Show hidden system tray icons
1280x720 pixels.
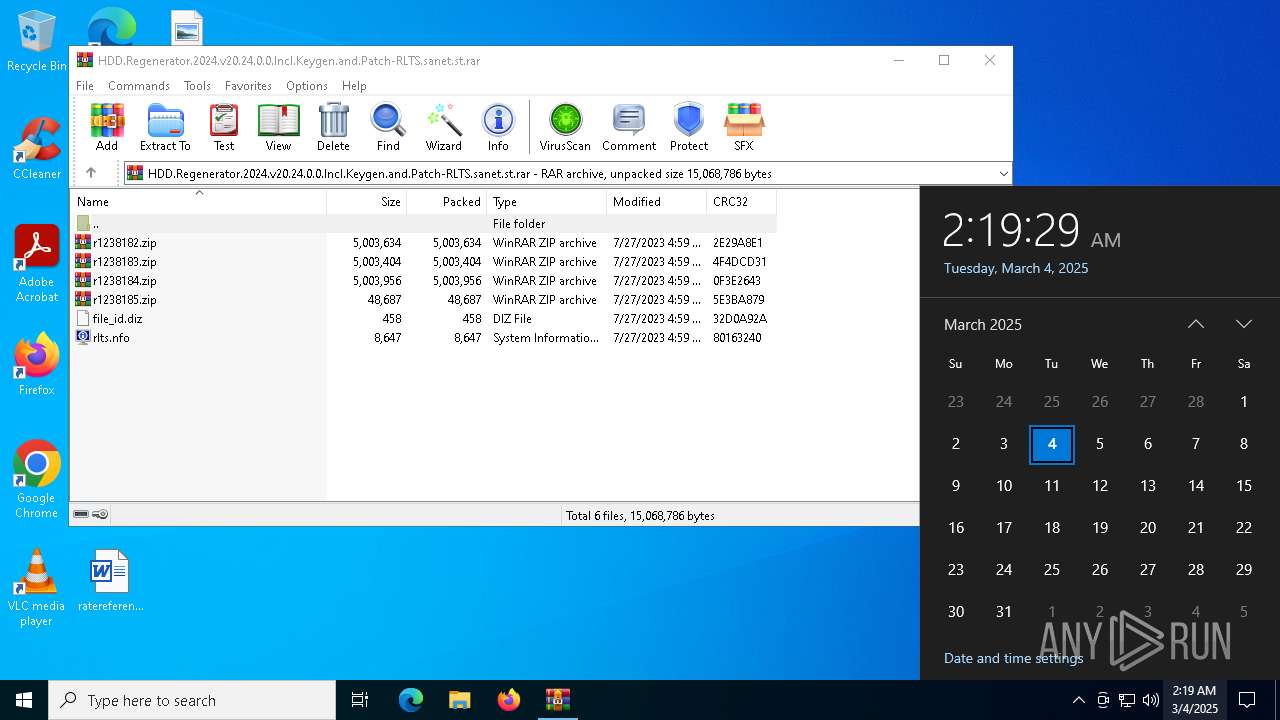click(x=1078, y=700)
